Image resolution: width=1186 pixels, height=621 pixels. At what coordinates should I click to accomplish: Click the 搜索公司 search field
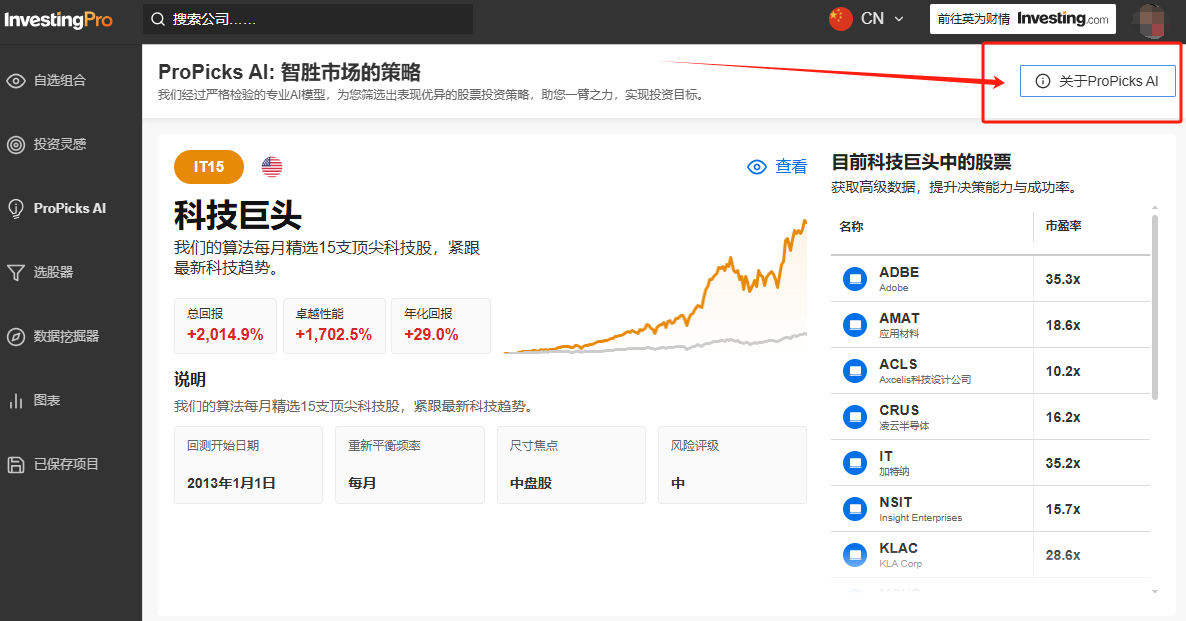tap(308, 19)
